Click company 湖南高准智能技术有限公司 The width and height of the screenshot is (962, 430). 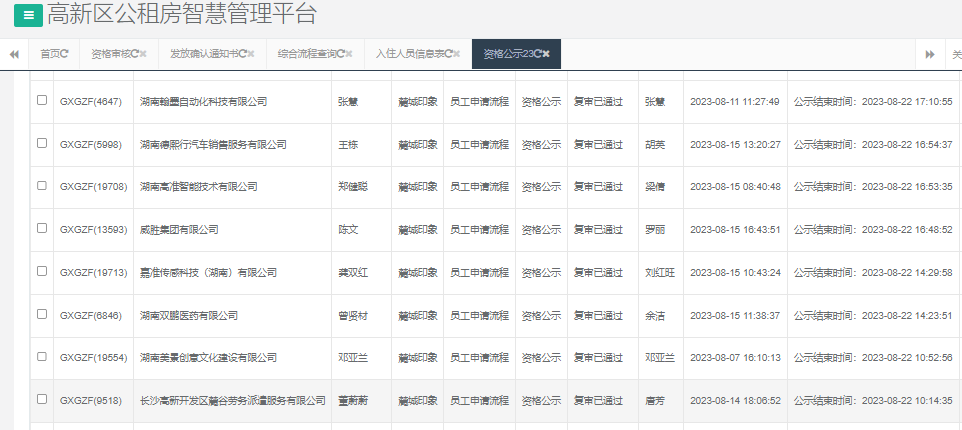[198, 186]
